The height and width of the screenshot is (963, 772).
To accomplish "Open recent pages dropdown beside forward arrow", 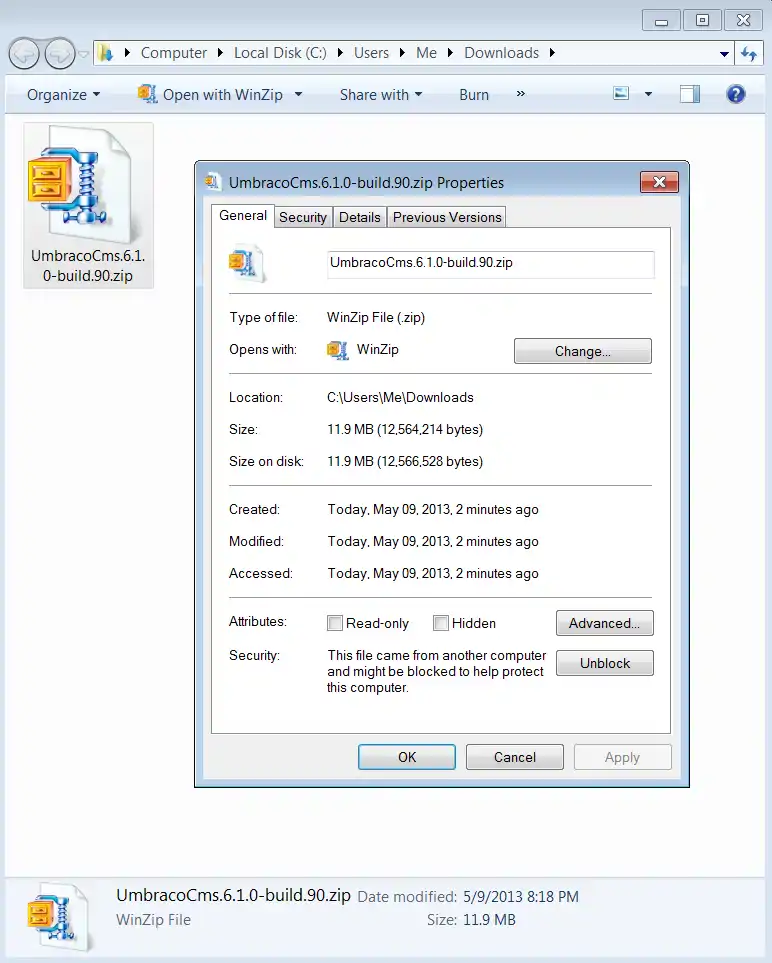I will 84,54.
